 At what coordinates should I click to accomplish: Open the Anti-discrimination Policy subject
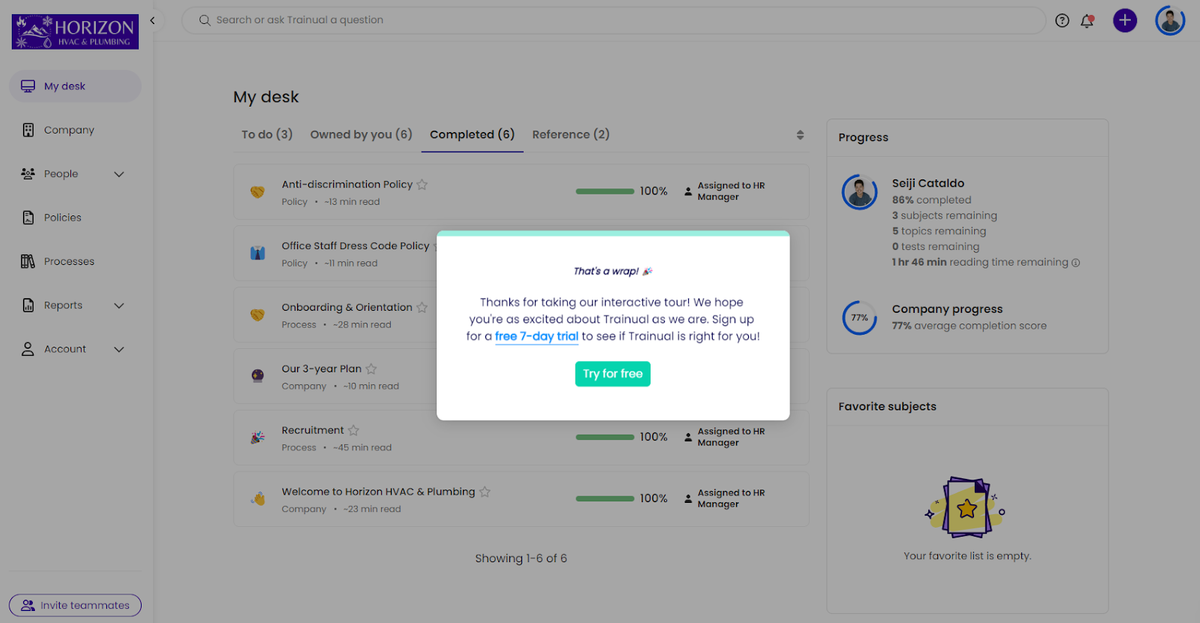(347, 185)
